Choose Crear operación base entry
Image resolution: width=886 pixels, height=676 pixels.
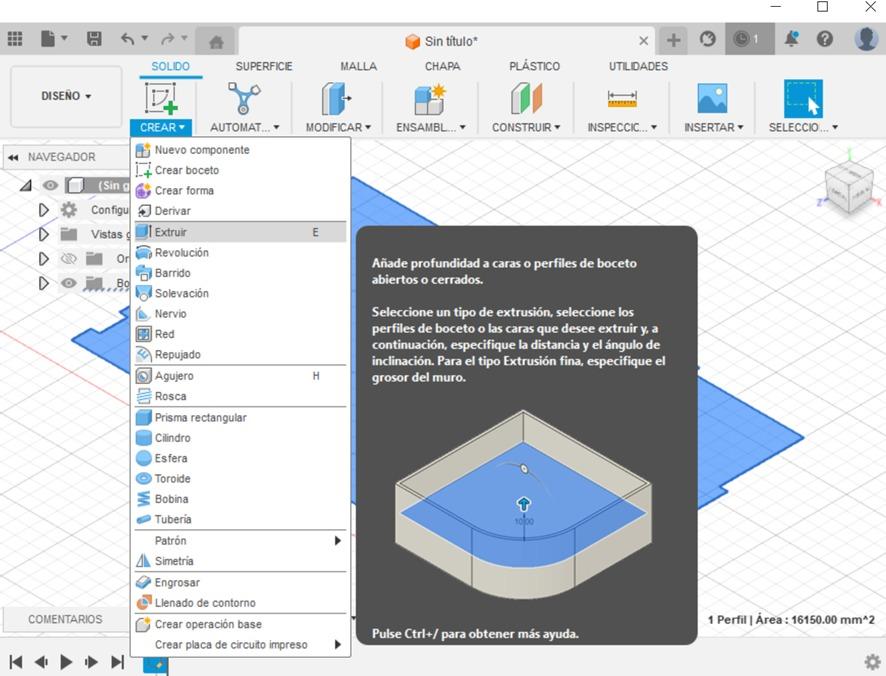coord(240,625)
